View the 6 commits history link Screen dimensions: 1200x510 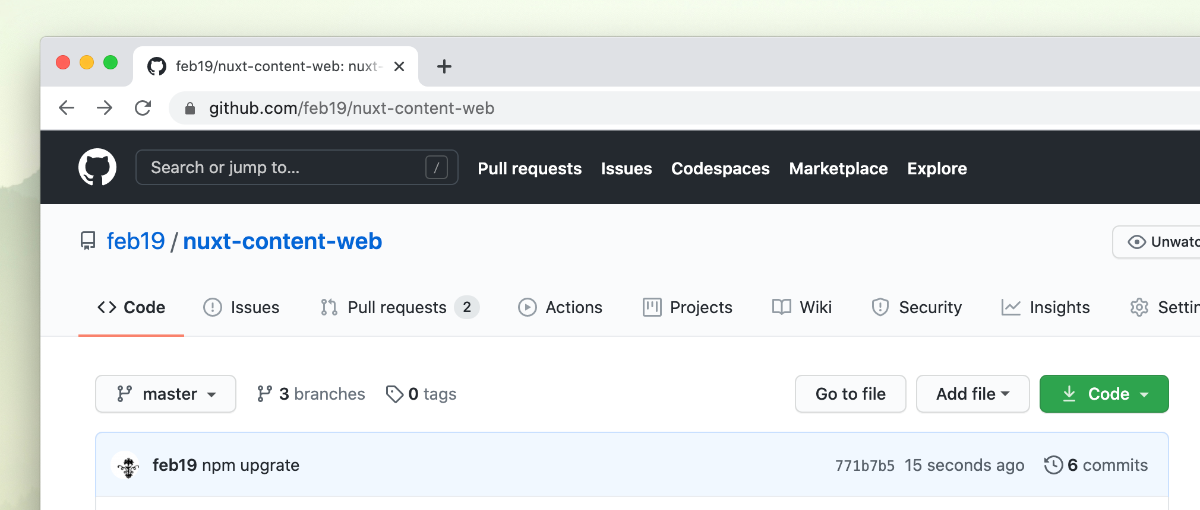pos(1096,465)
